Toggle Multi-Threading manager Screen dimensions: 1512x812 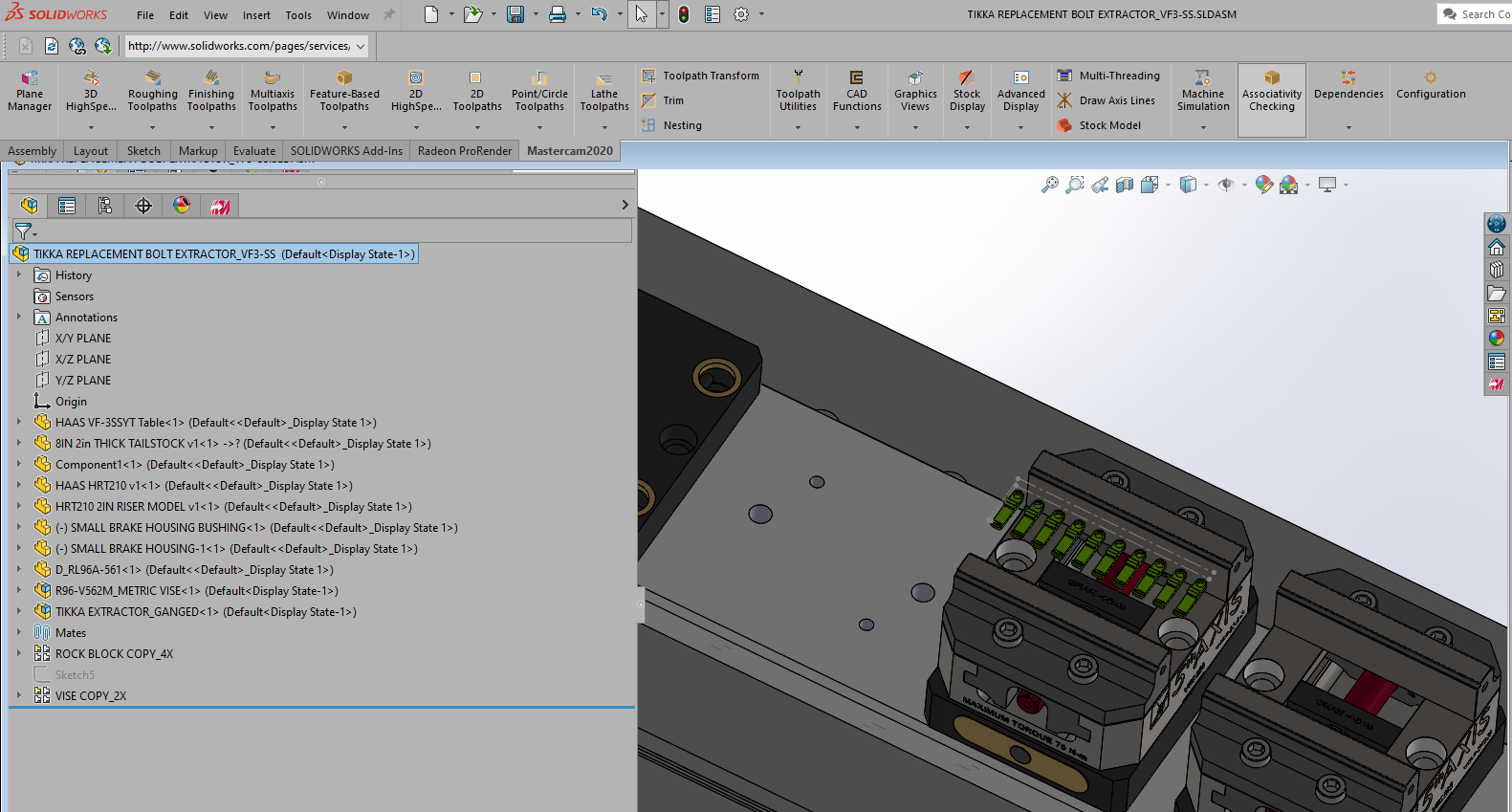click(x=1108, y=76)
